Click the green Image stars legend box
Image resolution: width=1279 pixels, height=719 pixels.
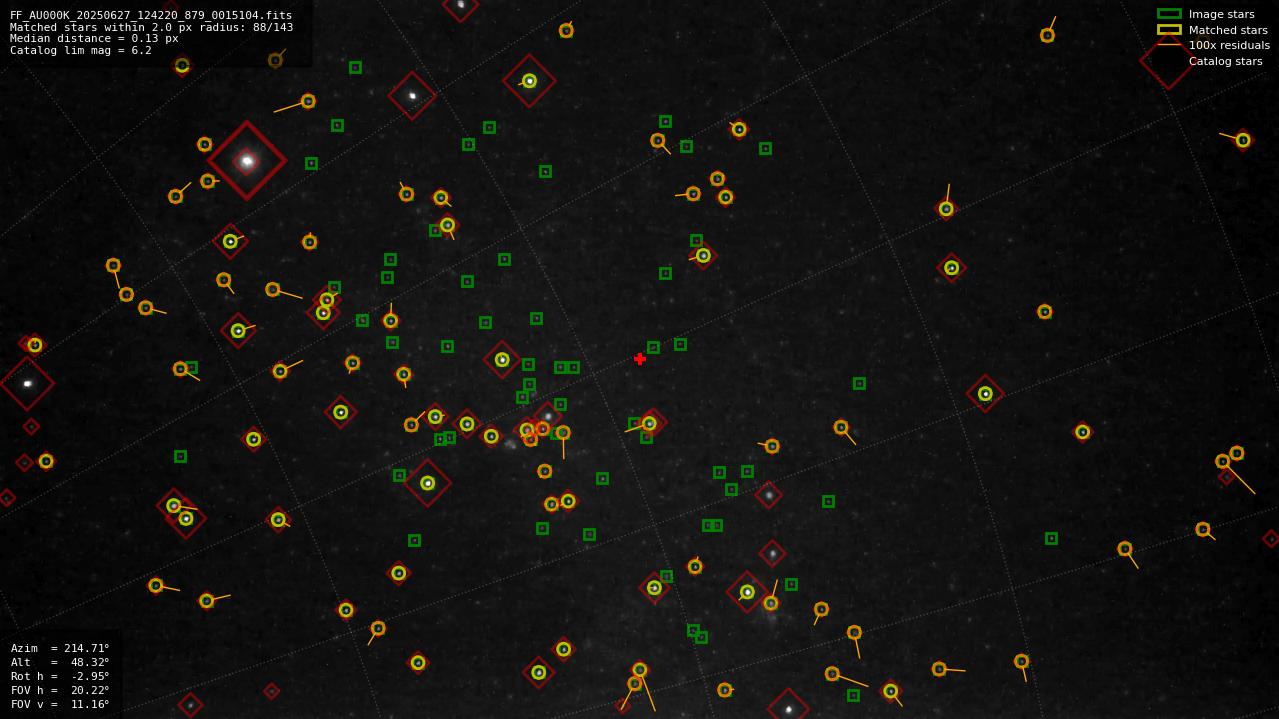1169,14
